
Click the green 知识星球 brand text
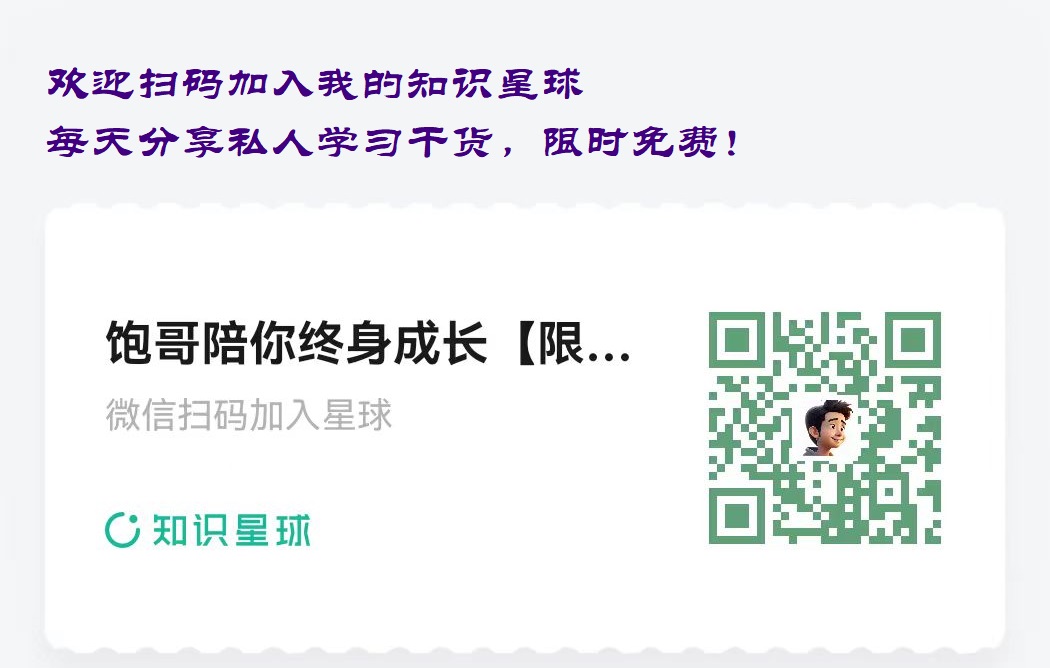[x=232, y=531]
